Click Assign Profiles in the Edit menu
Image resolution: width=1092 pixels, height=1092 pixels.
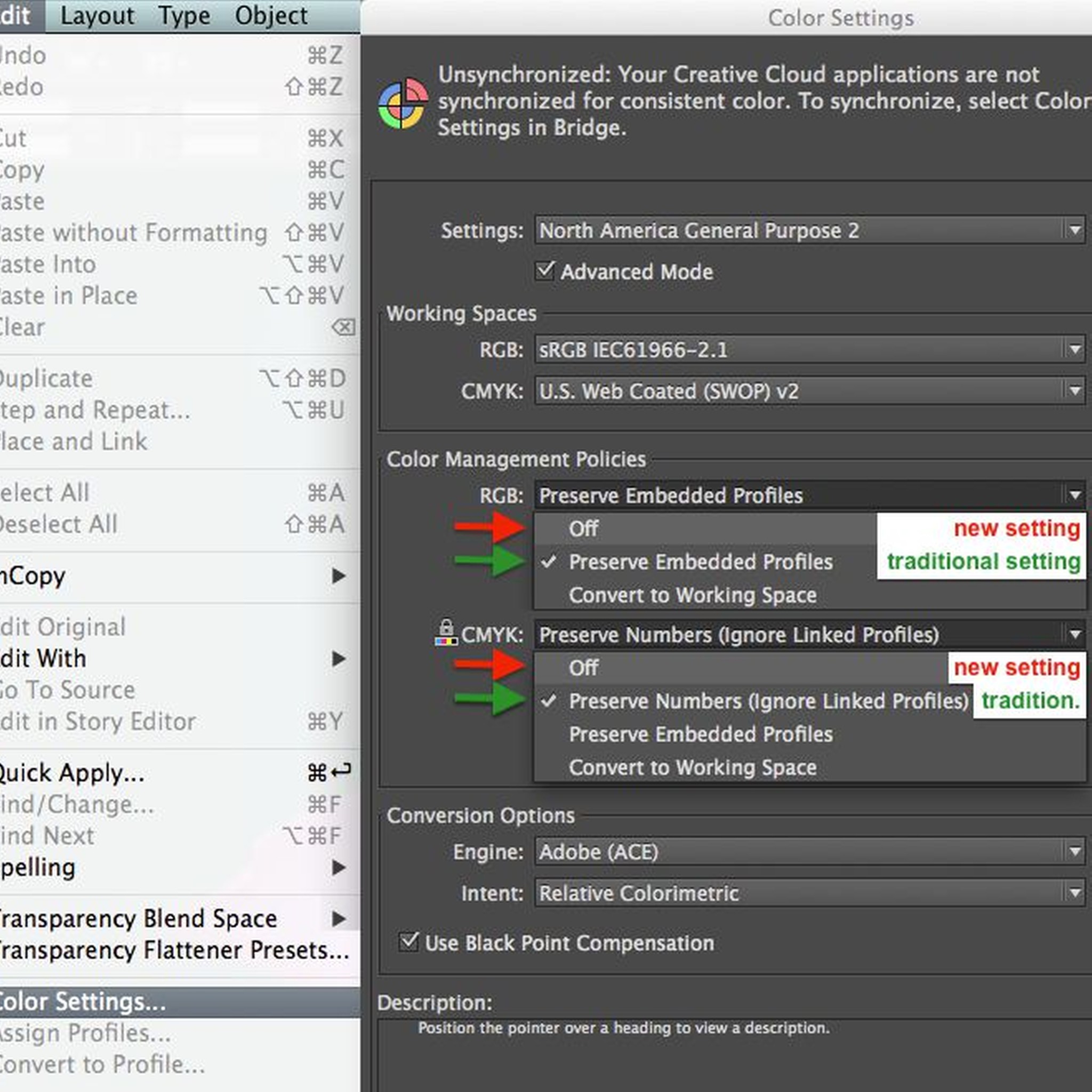(84, 1033)
